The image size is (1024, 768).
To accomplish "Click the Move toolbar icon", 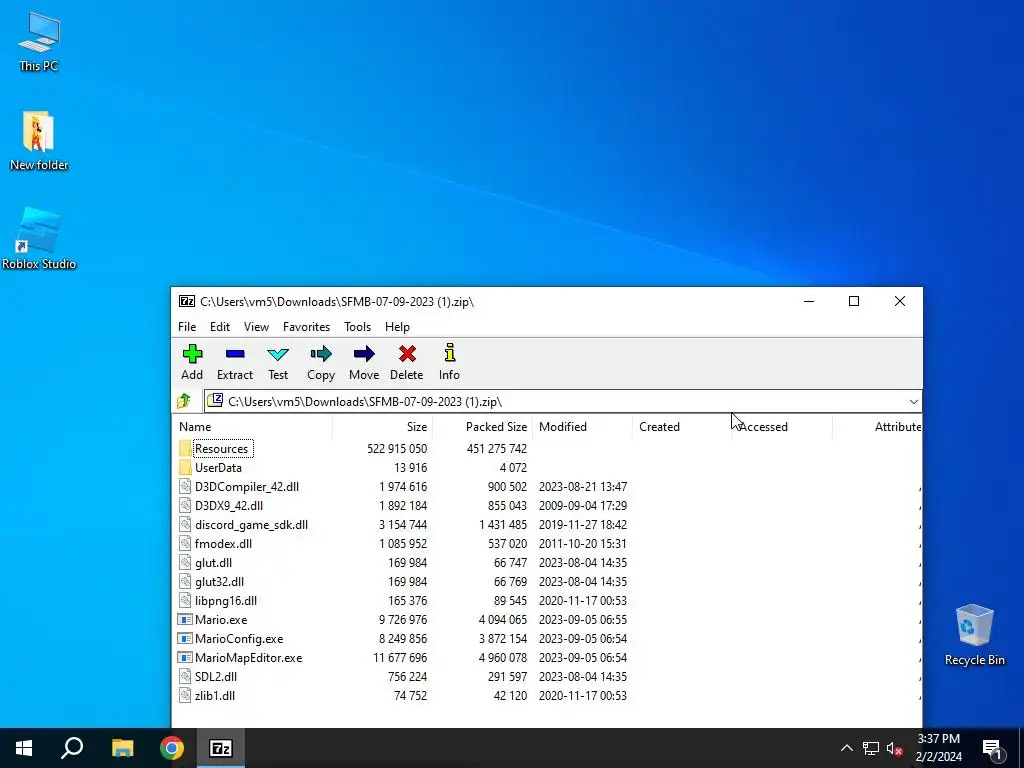I will pyautogui.click(x=364, y=355).
